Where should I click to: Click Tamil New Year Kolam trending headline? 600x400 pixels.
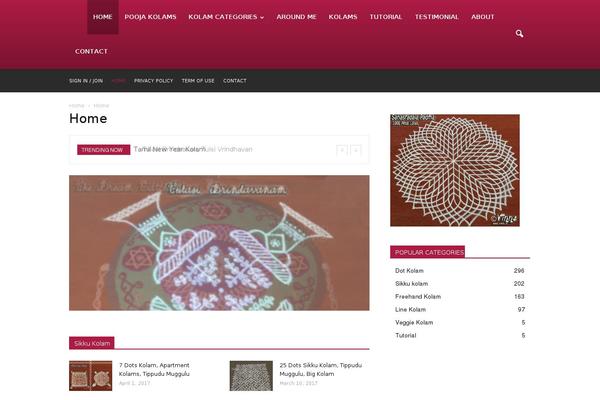(170, 149)
